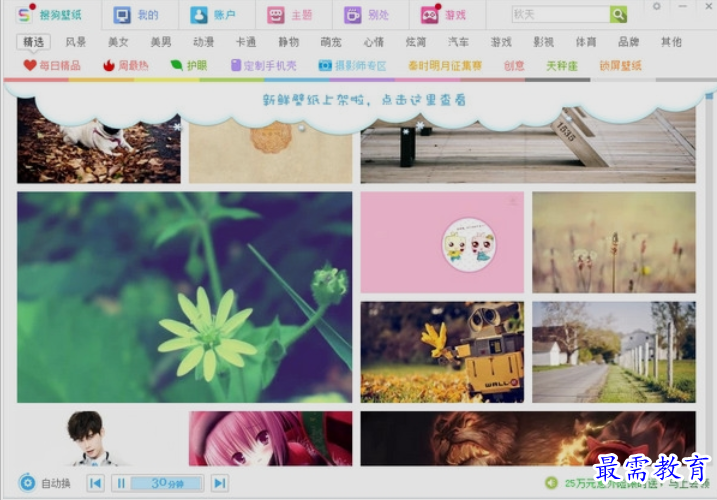Click the 搜狗壁纸 logo icon
Viewport: 717px width, 500px height.
(24, 15)
